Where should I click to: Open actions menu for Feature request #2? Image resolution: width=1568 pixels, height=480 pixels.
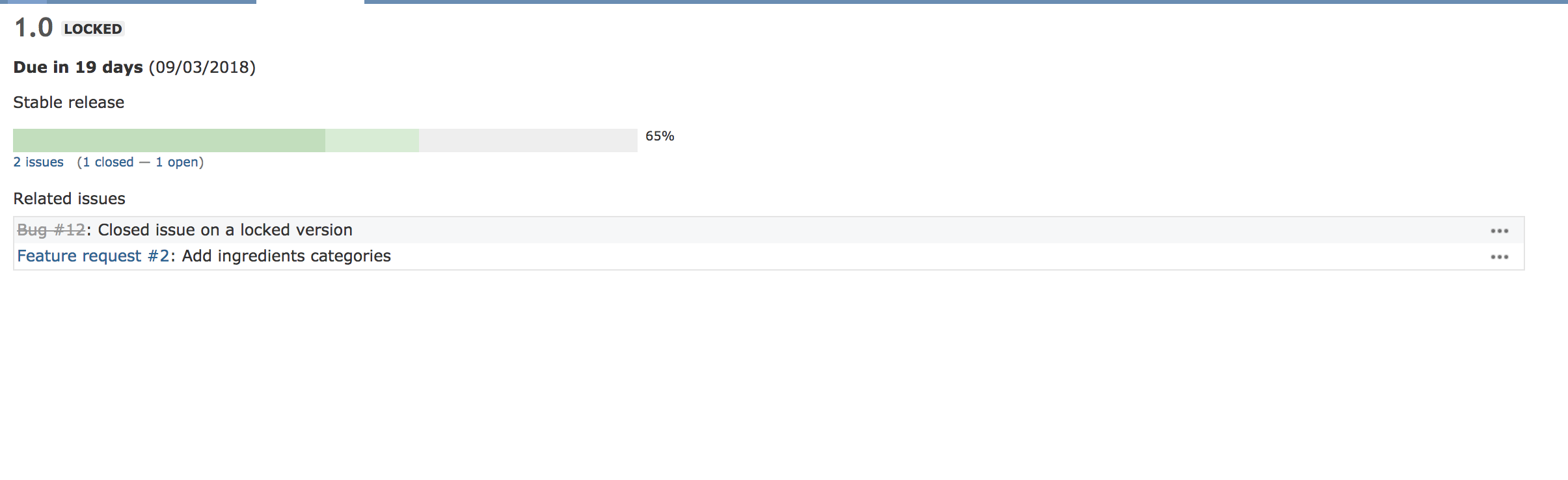click(x=1499, y=257)
